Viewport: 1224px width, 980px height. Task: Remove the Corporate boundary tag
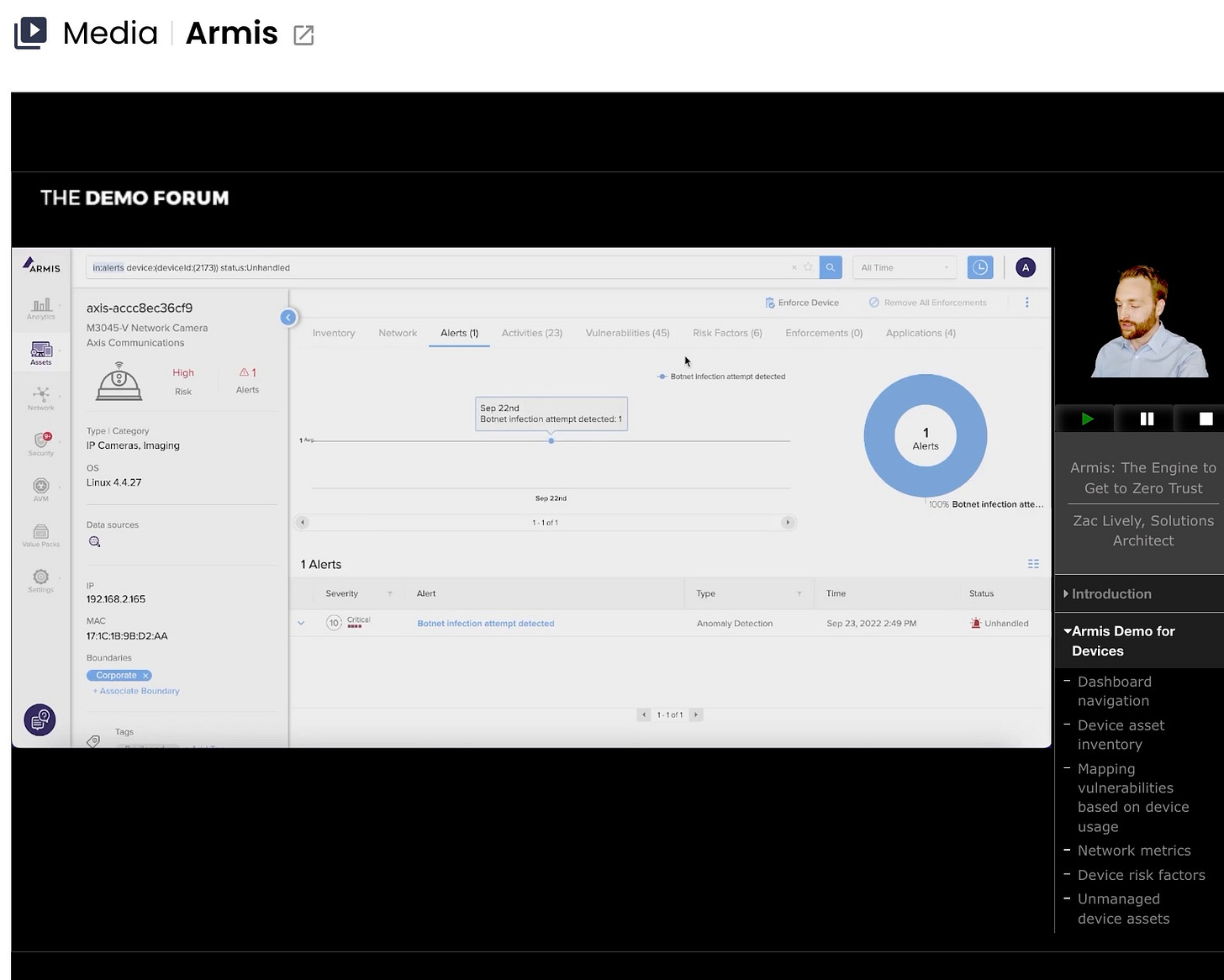145,676
